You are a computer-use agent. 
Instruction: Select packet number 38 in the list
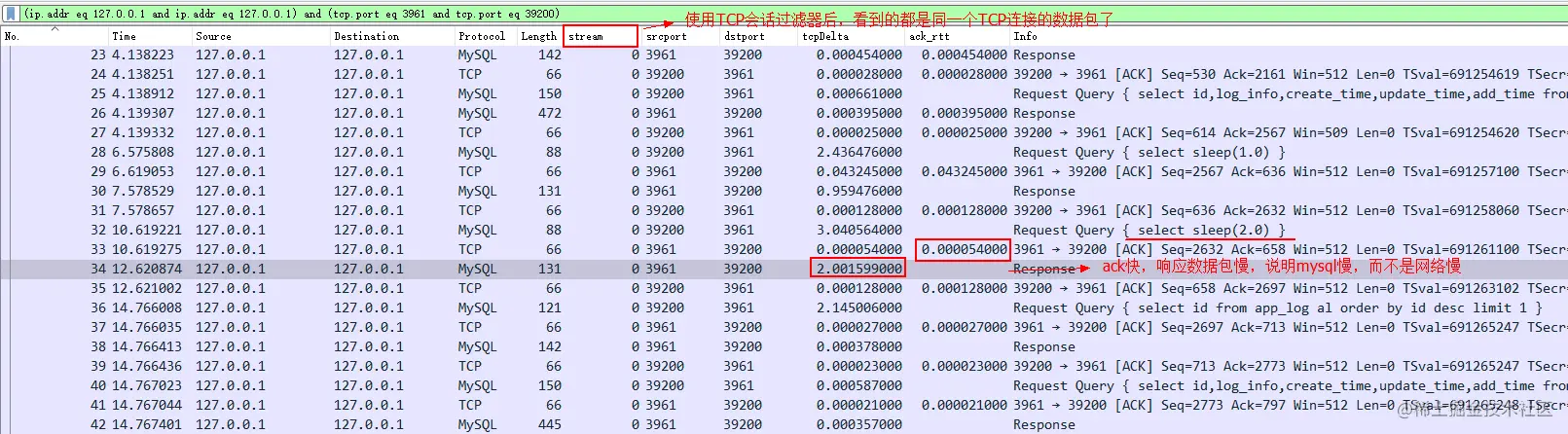pos(784,346)
